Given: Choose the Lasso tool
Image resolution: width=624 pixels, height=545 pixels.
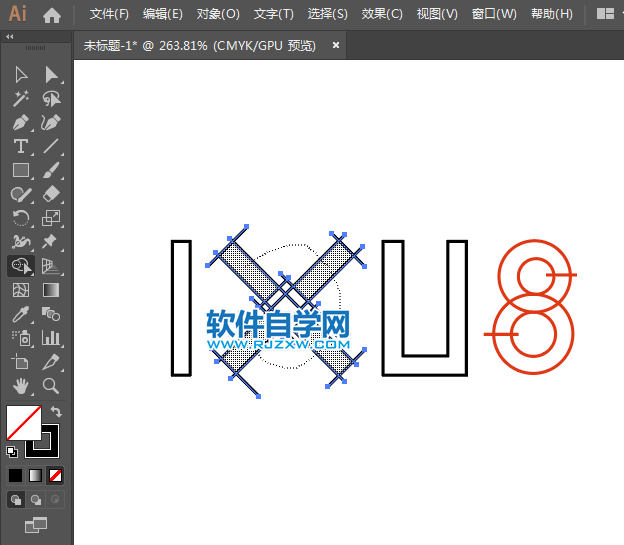Looking at the screenshot, I should click(x=51, y=99).
